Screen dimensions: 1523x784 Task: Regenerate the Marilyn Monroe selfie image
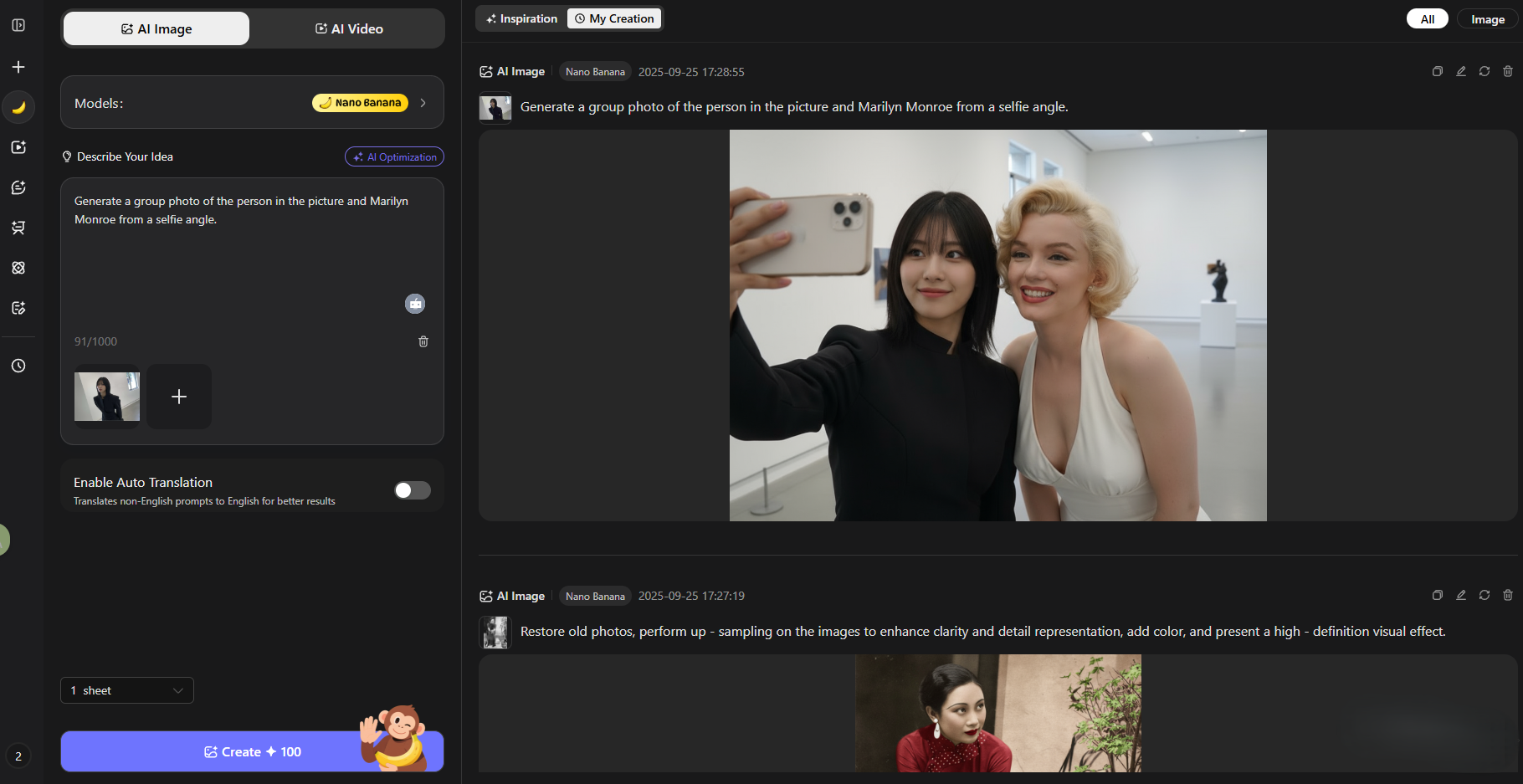tap(1484, 72)
